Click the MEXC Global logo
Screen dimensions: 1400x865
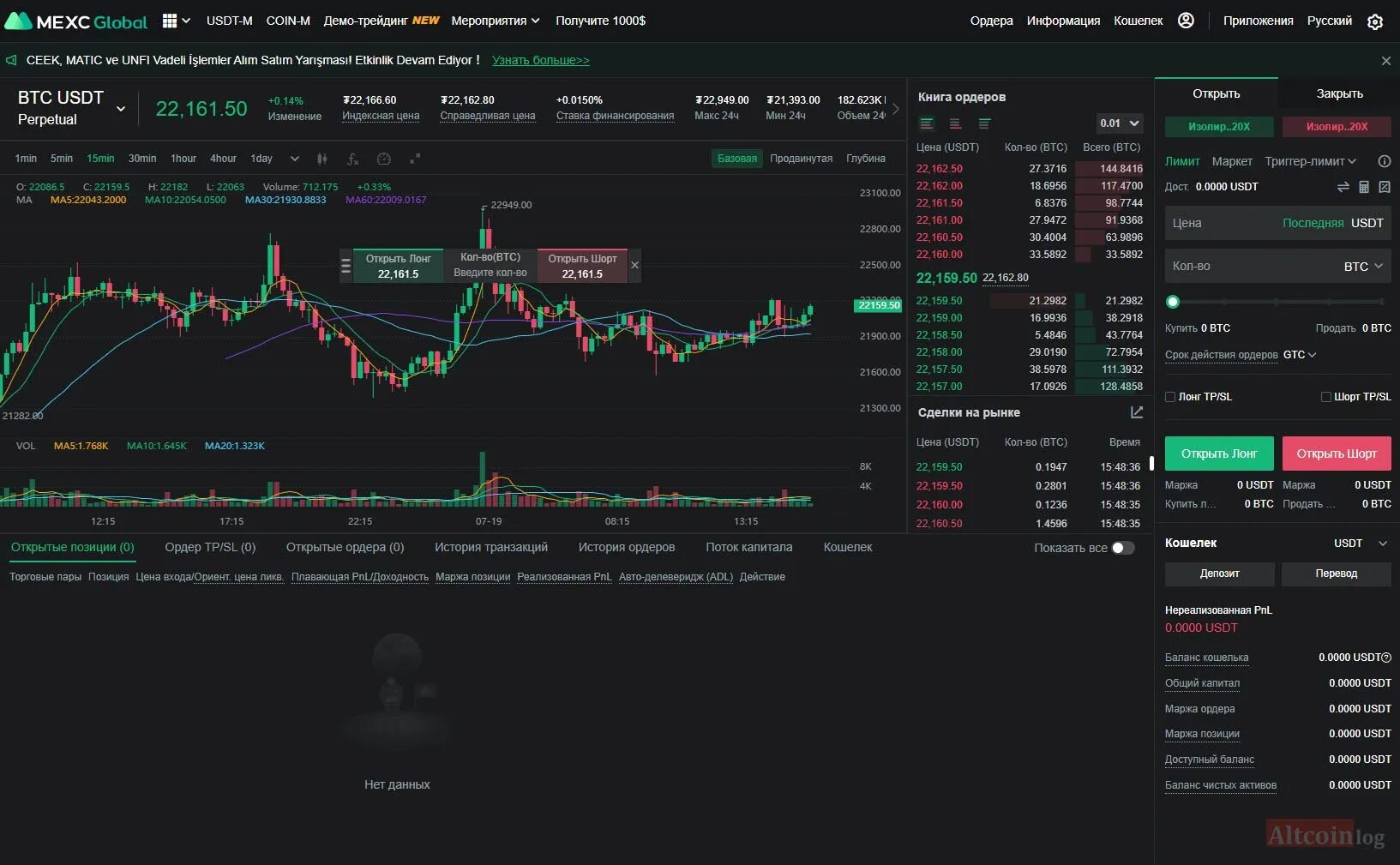(76, 21)
